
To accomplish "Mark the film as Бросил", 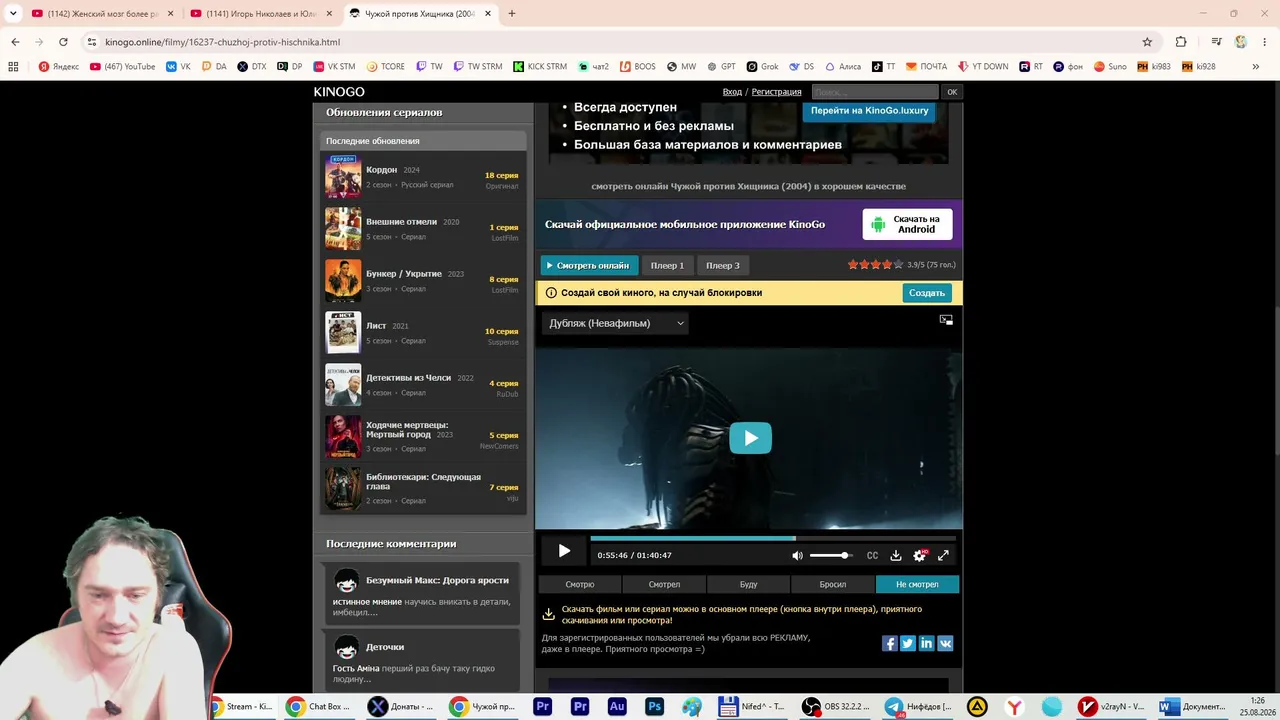I will [833, 584].
